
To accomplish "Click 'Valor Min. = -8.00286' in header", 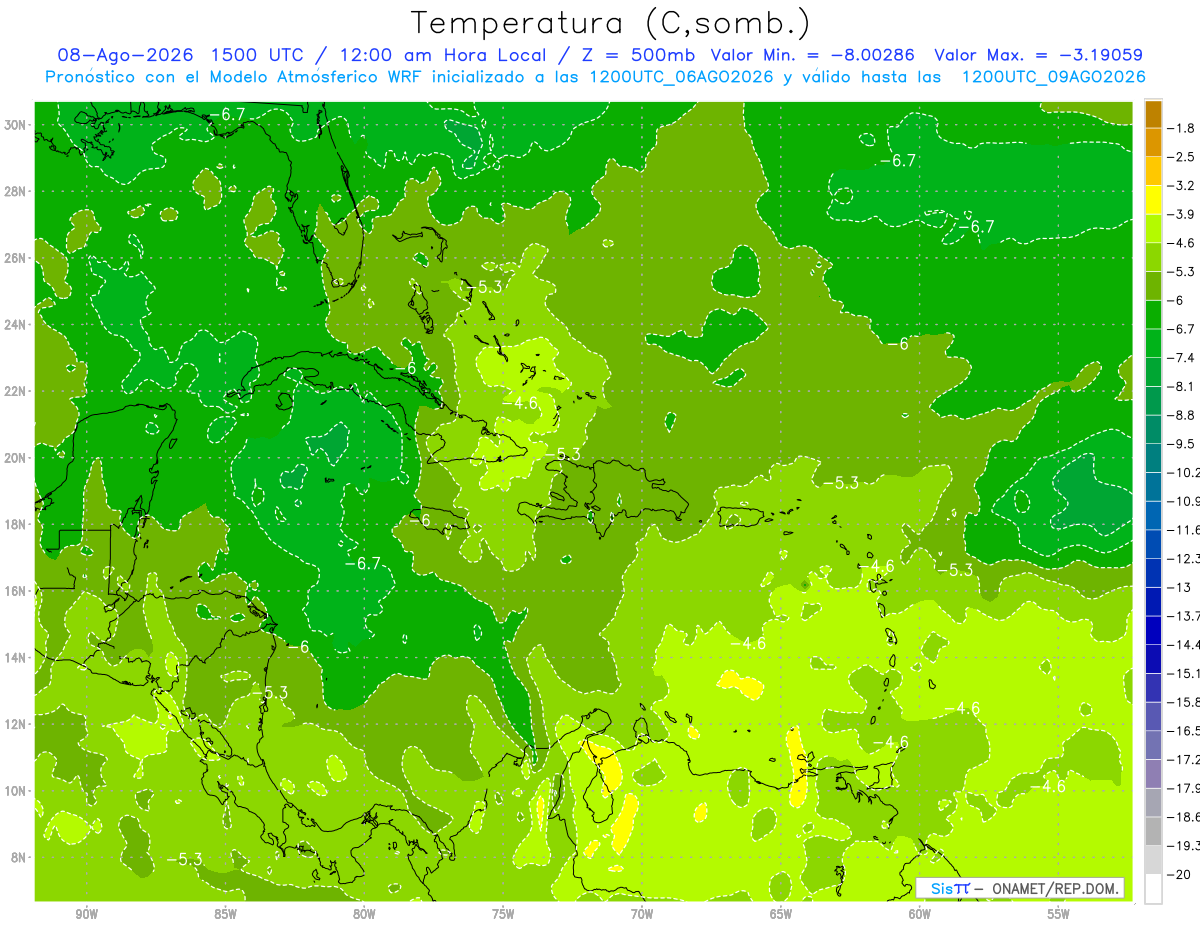I will [x=814, y=55].
